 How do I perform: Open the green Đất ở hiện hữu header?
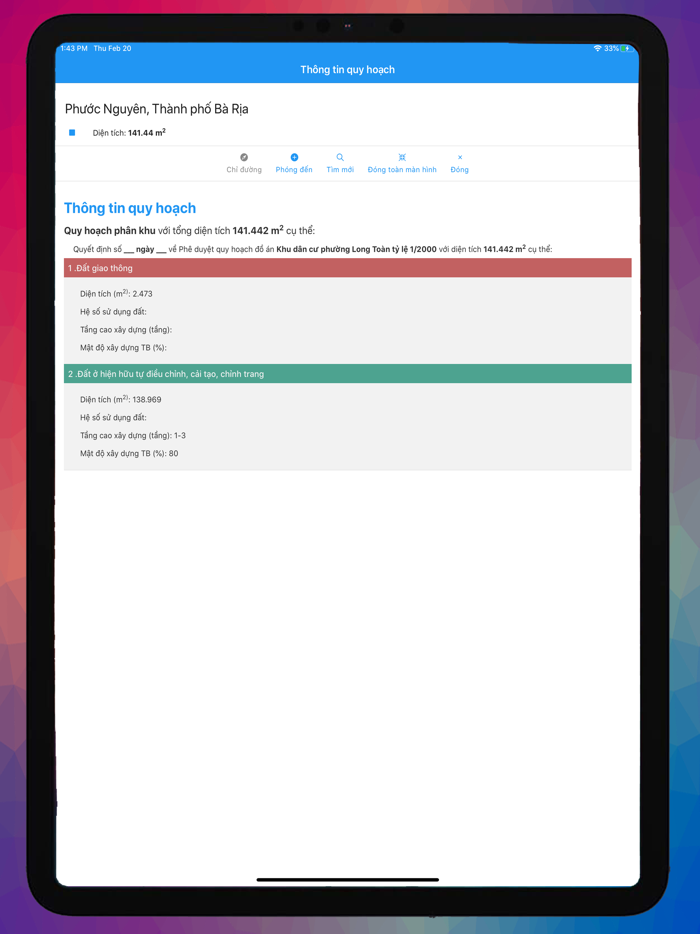point(347,374)
